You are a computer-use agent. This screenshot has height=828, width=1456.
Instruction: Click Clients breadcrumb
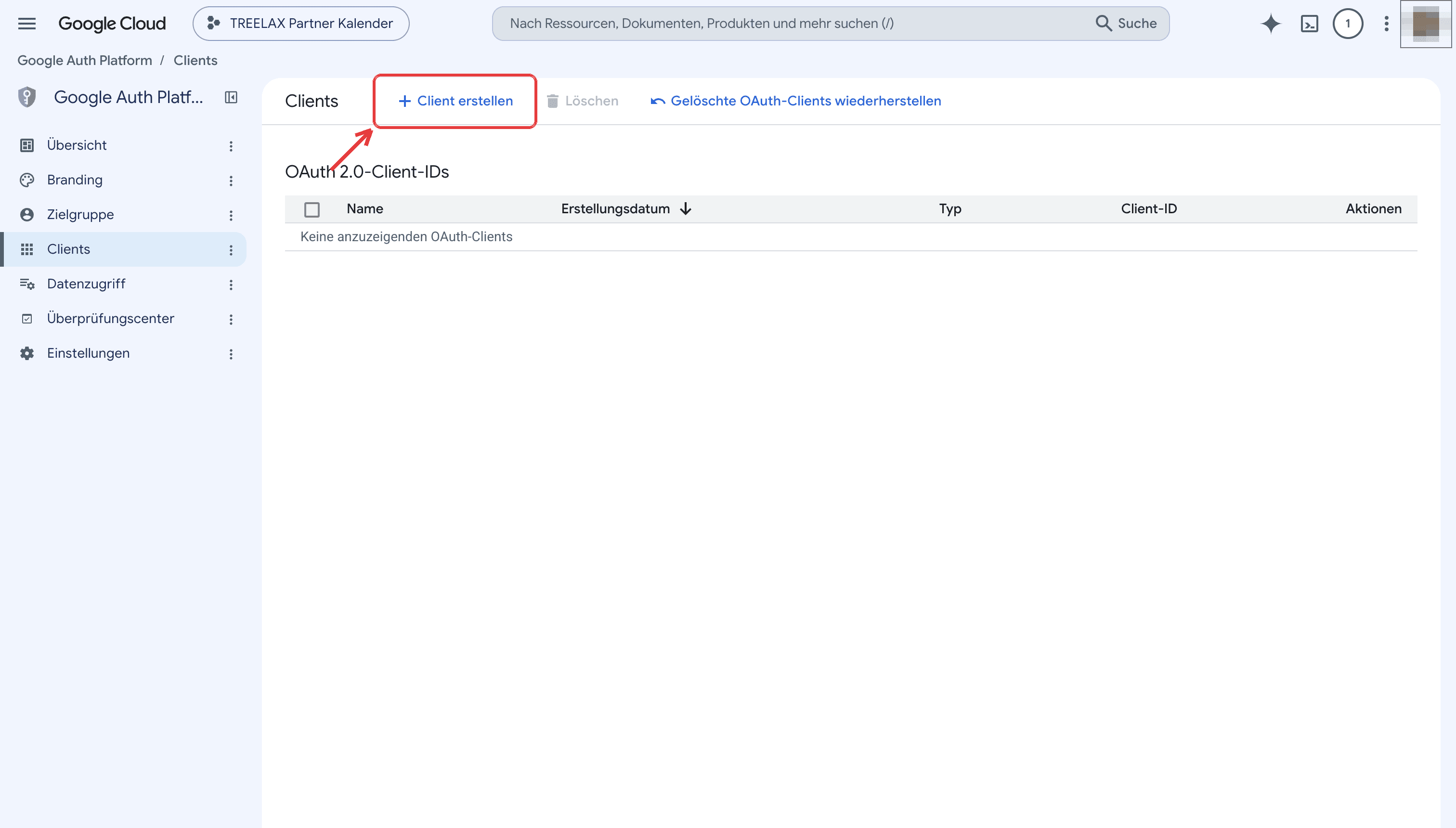click(195, 60)
